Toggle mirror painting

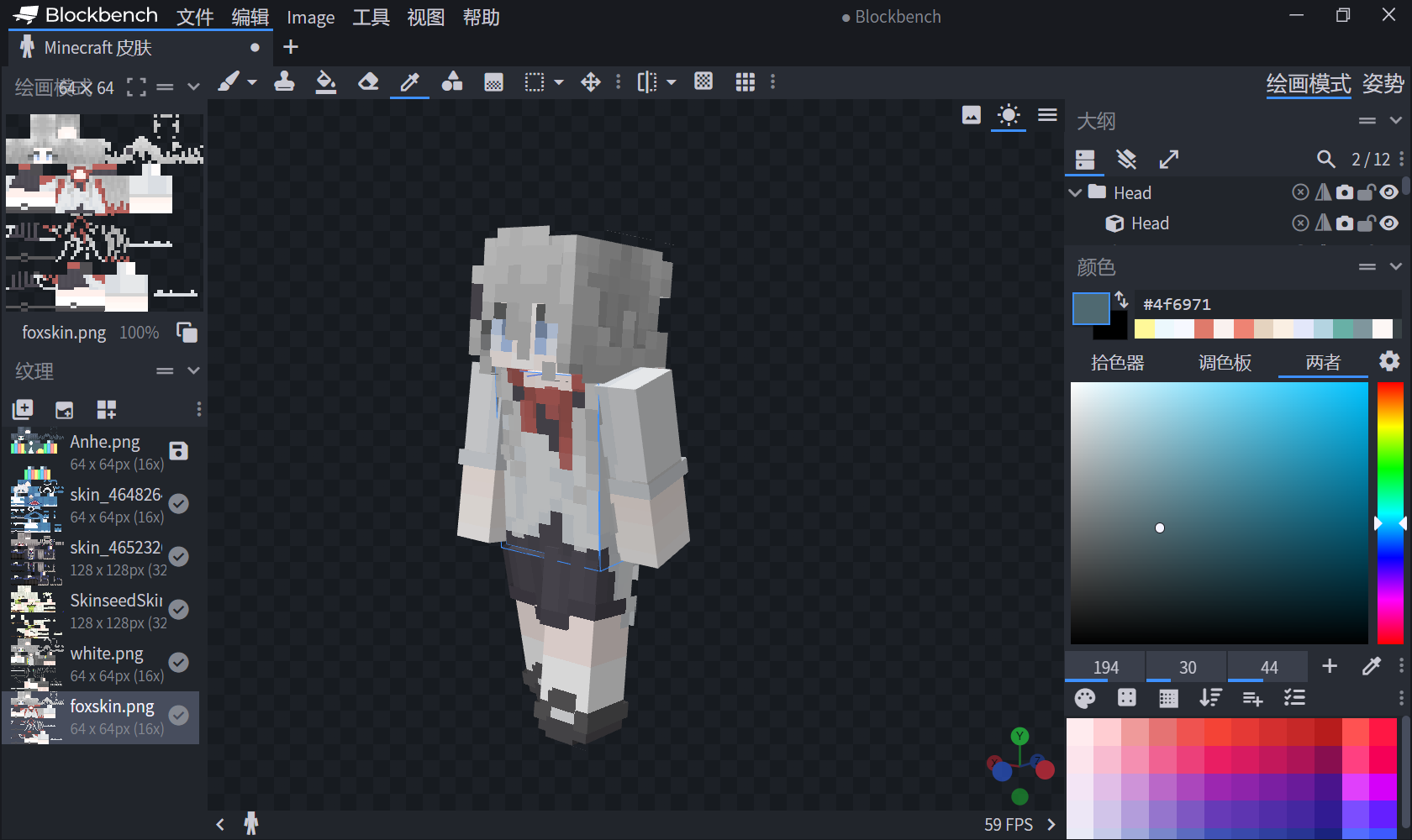point(646,81)
